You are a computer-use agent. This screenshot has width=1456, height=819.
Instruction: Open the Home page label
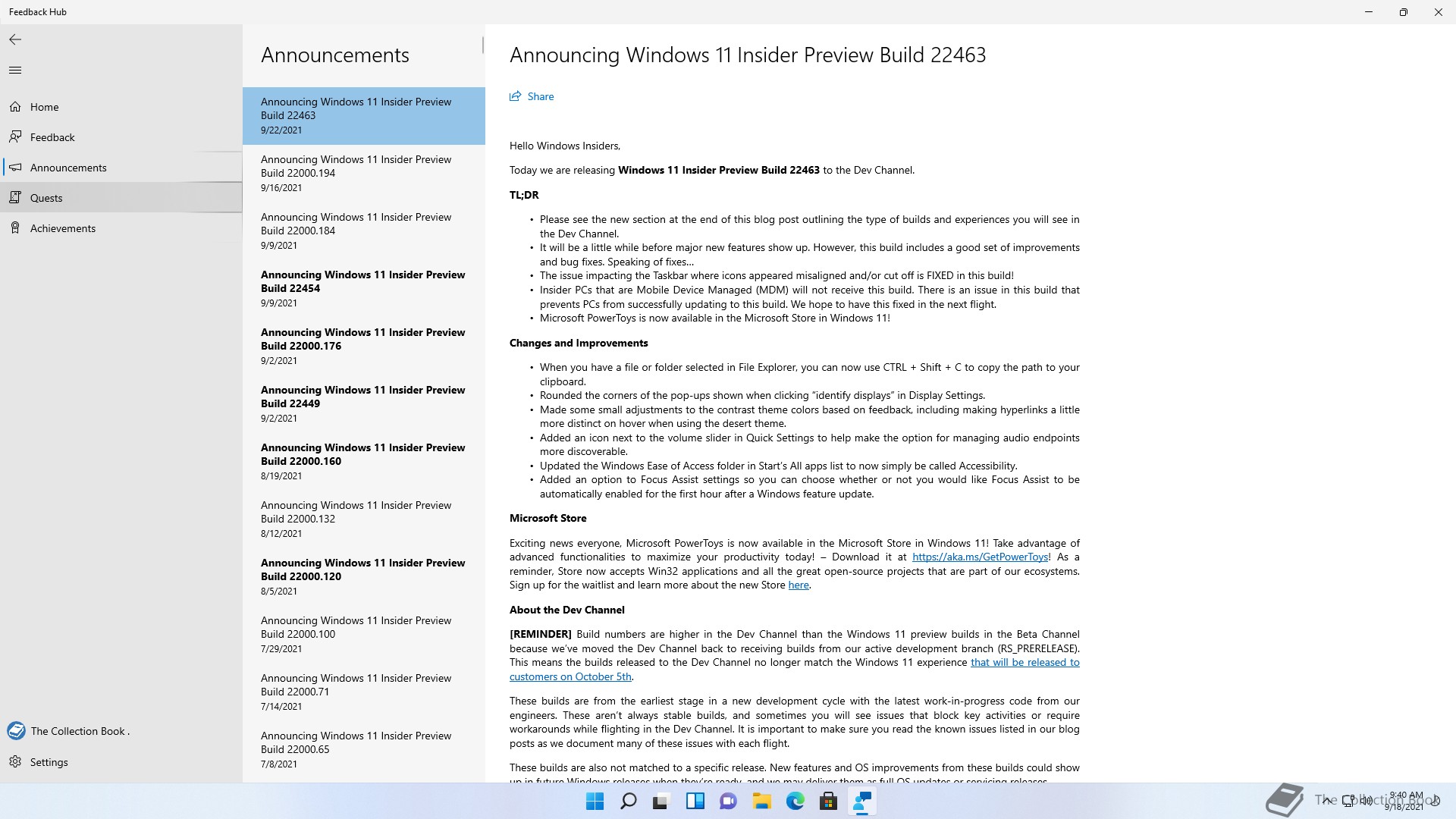pos(45,107)
